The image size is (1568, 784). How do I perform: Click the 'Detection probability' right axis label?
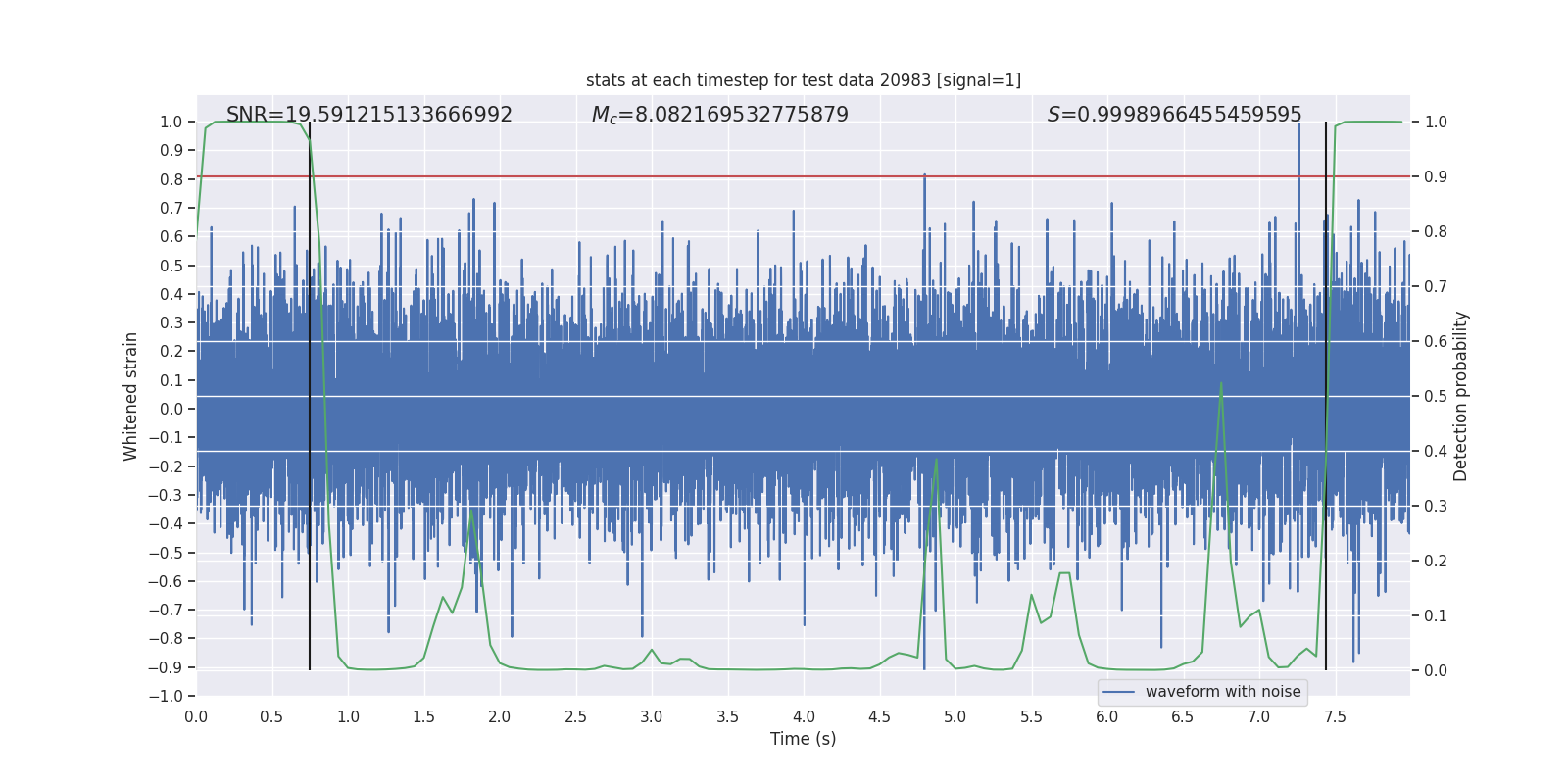coord(1461,396)
